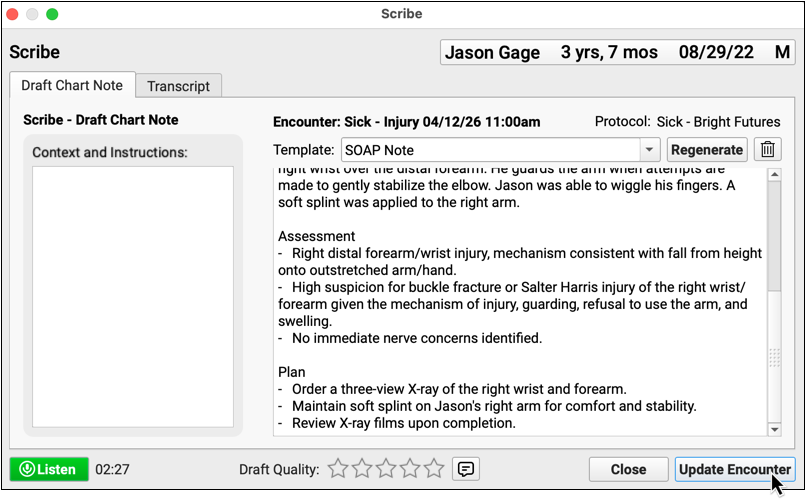Start recording with the Listen button
This screenshot has height=502, width=805.
pos(49,469)
